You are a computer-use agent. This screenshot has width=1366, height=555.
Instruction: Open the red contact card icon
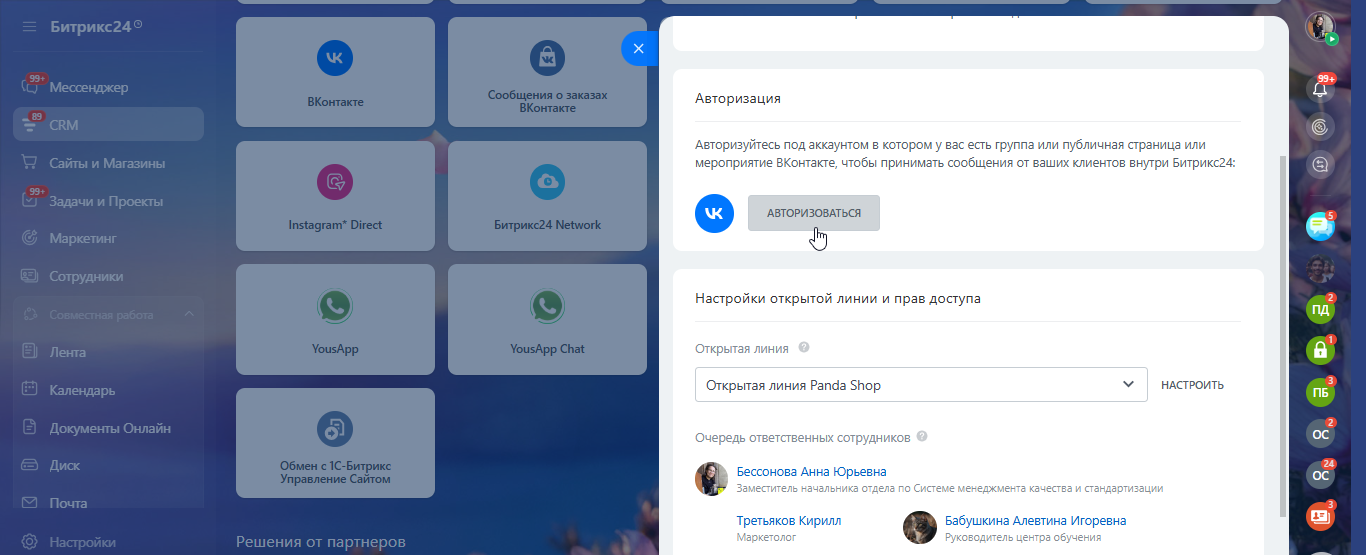(x=1320, y=516)
